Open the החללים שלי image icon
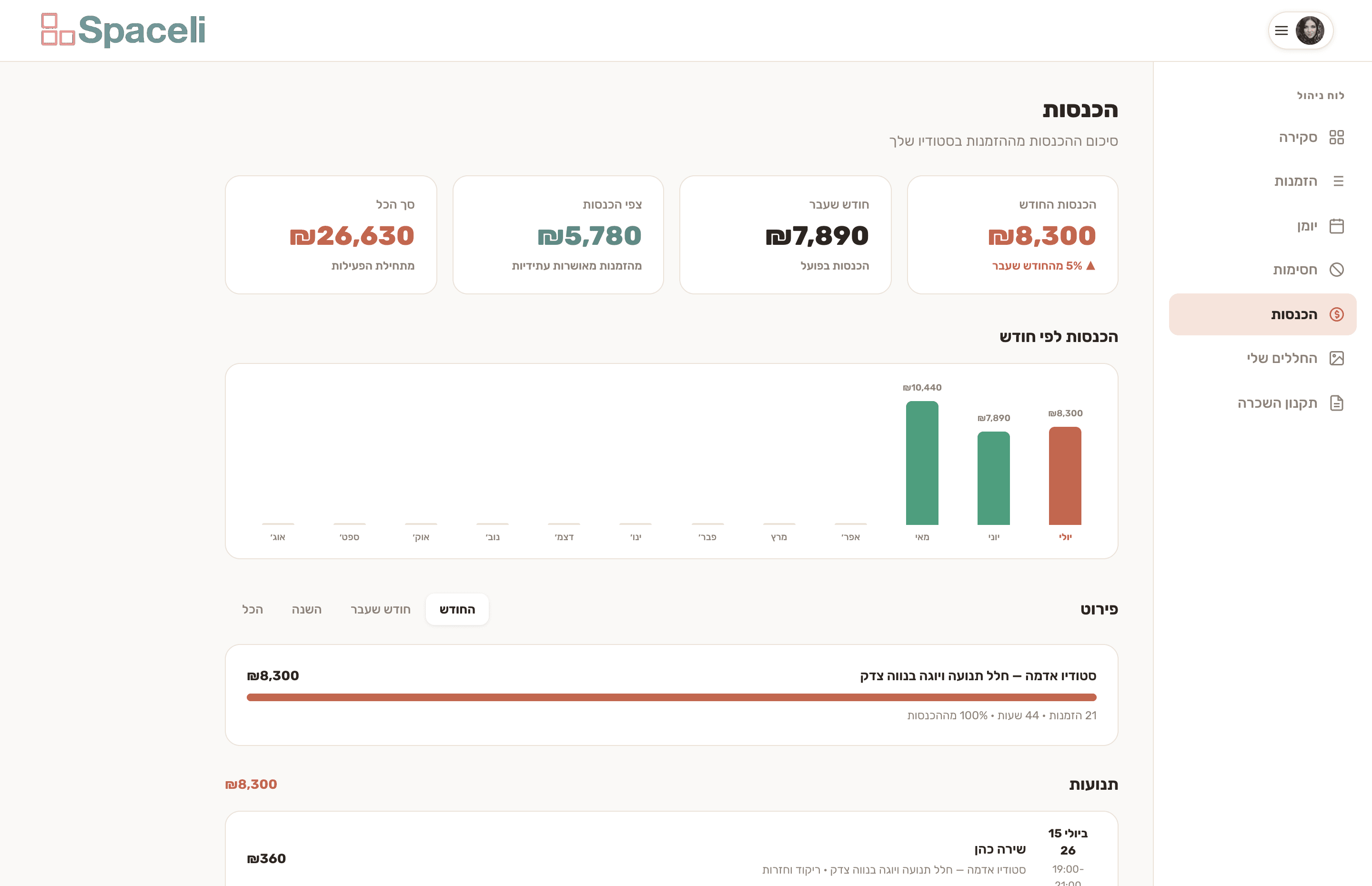This screenshot has width=1372, height=886. tap(1336, 358)
